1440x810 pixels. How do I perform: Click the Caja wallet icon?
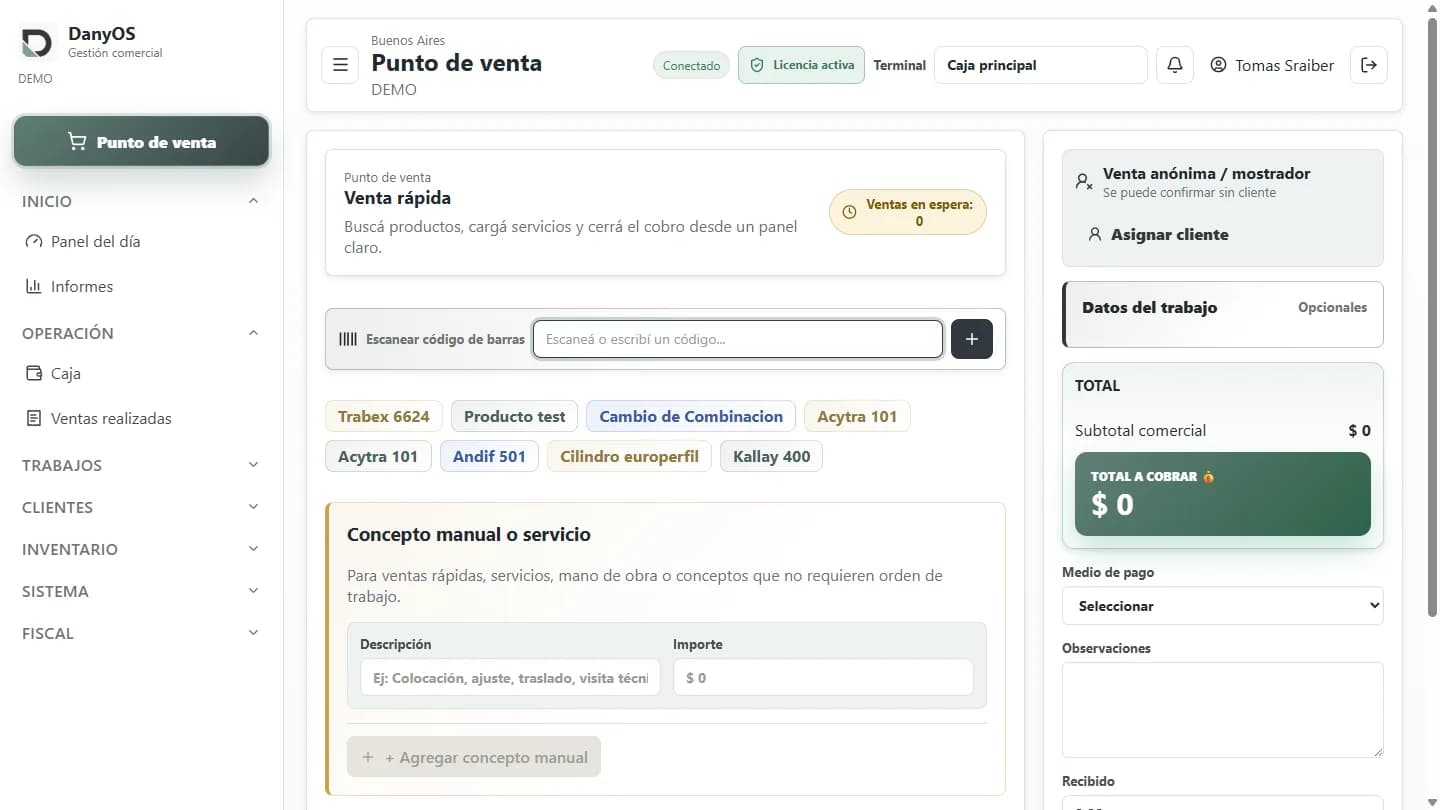pos(34,373)
